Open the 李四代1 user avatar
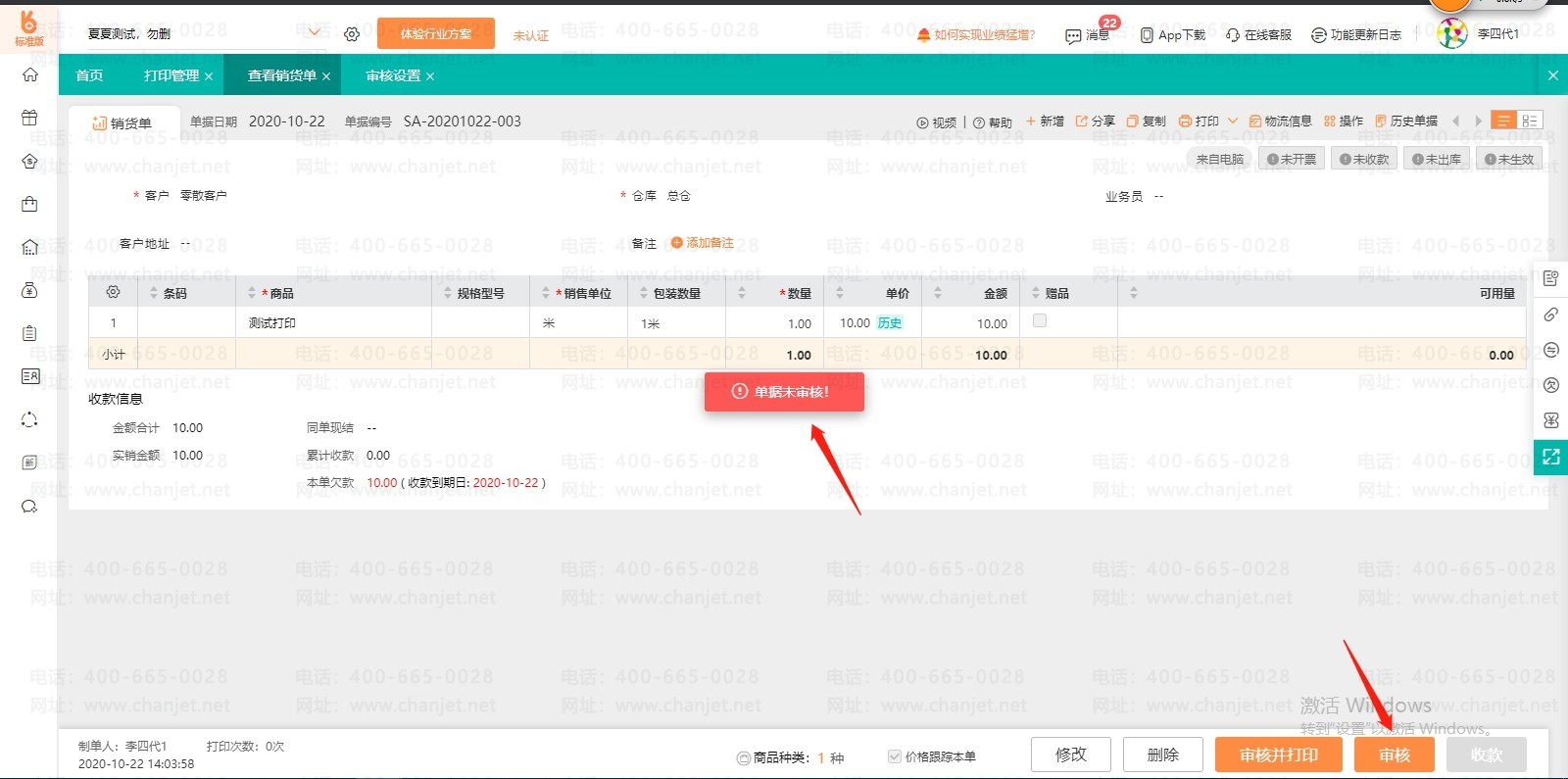1568x779 pixels. coord(1451,33)
